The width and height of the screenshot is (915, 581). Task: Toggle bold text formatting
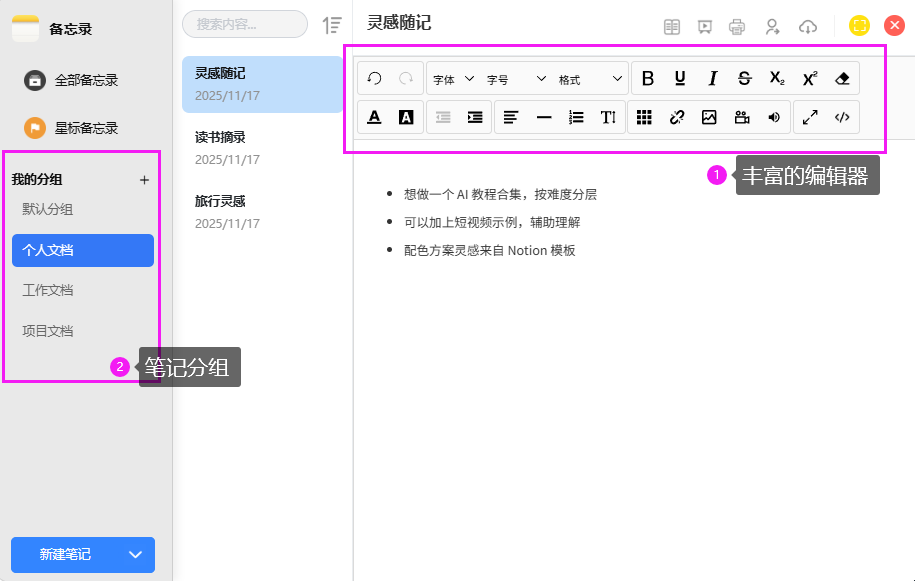pos(648,79)
